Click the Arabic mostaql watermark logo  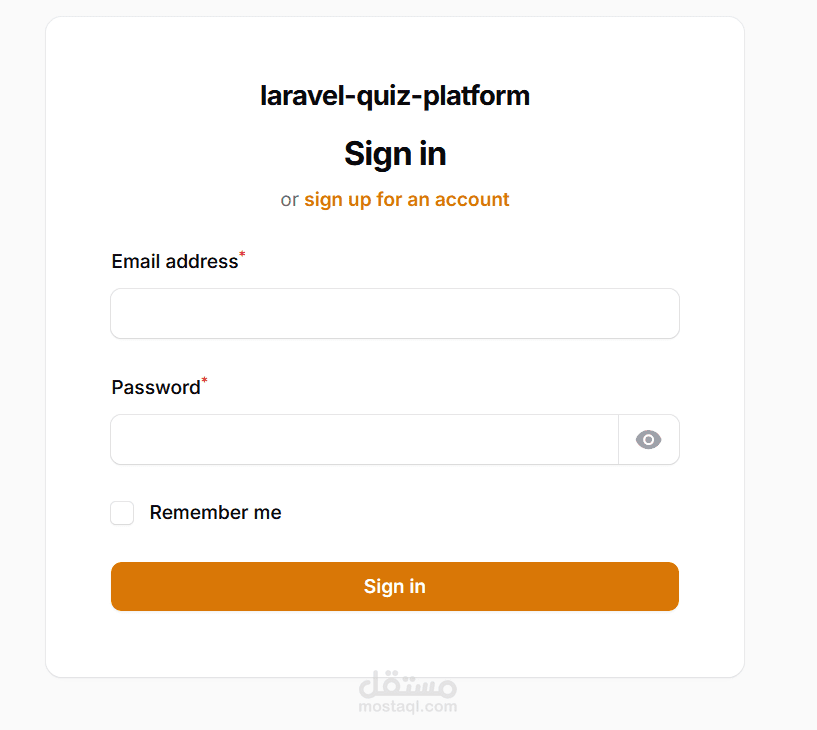pyautogui.click(x=407, y=684)
